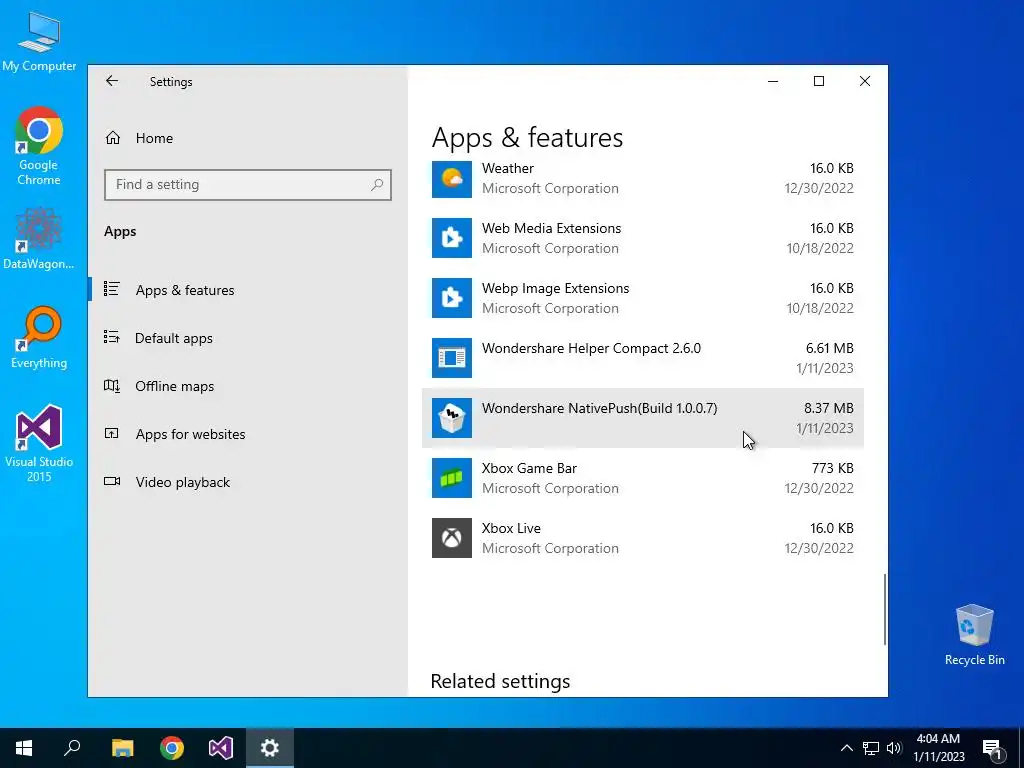Click the Settings gear in taskbar

(270, 748)
